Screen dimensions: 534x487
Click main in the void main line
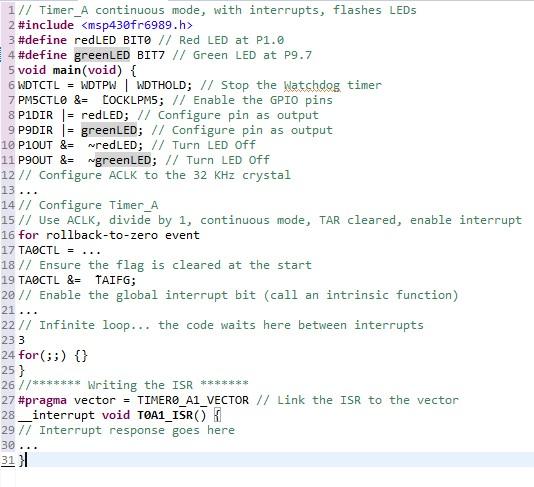[x=66, y=70]
